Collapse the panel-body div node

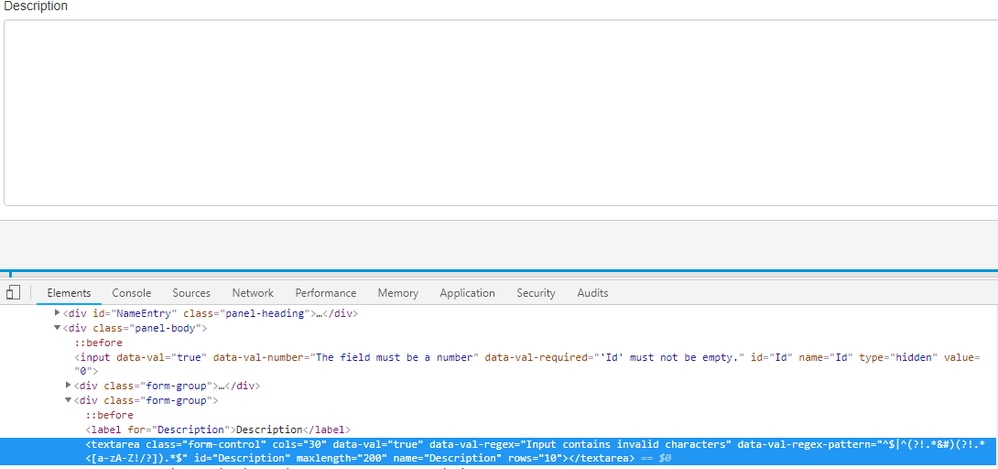pyautogui.click(x=57, y=328)
